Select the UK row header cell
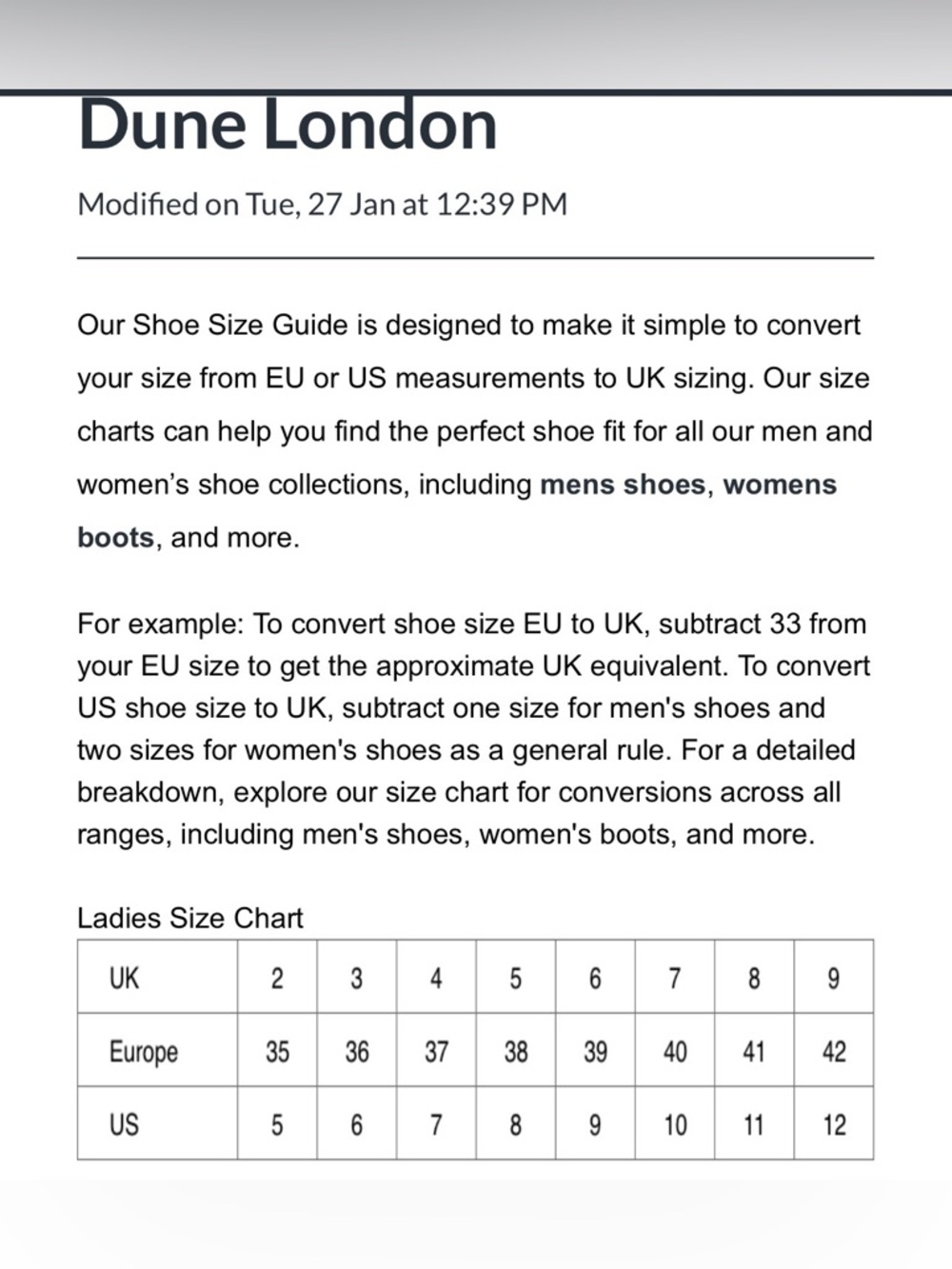952x1269 pixels. [158, 977]
